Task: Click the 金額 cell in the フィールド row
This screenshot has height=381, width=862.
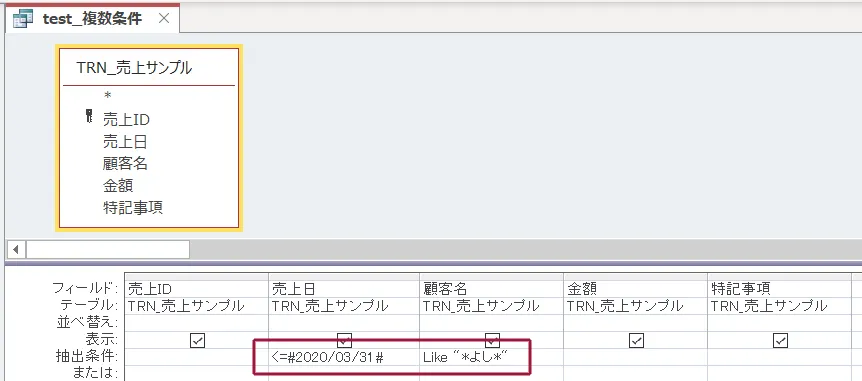Action: 636,289
